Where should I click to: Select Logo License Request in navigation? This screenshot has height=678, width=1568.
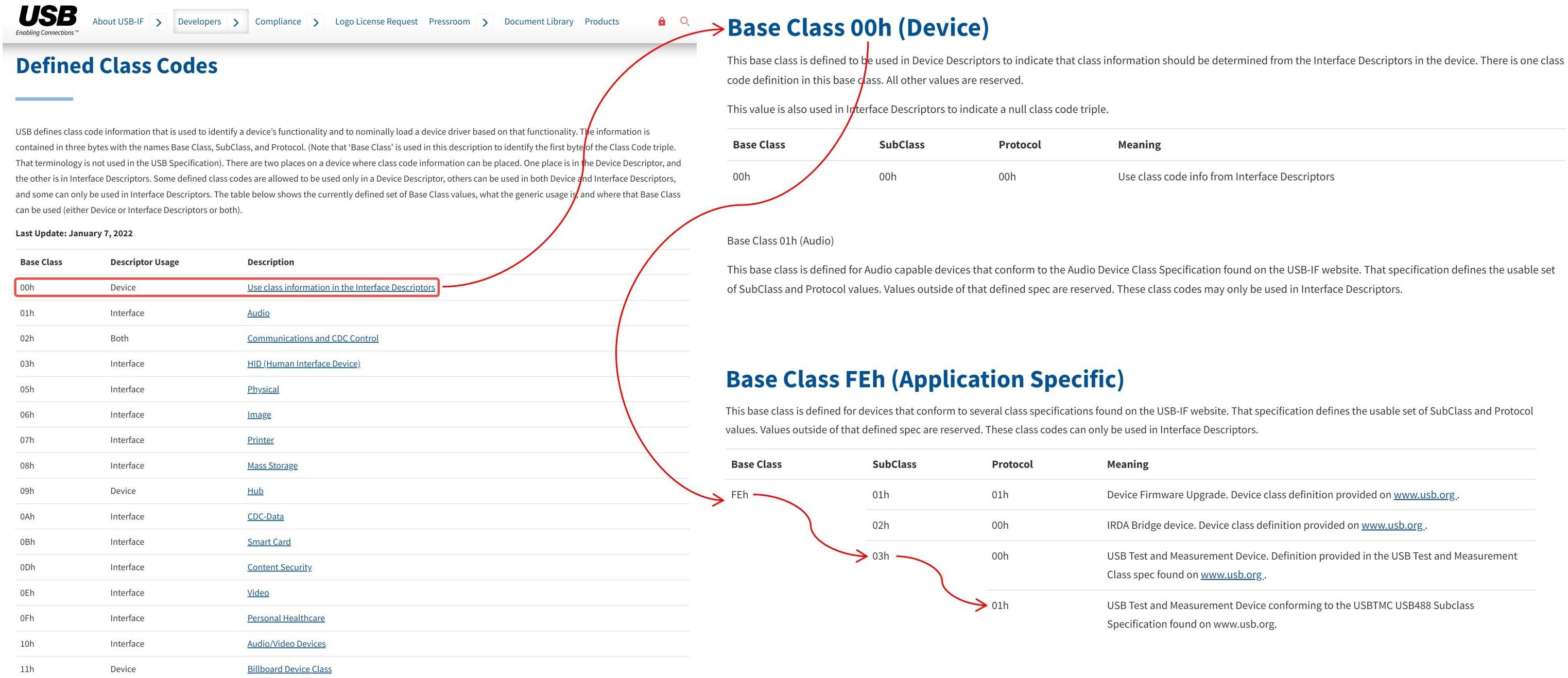[x=375, y=21]
